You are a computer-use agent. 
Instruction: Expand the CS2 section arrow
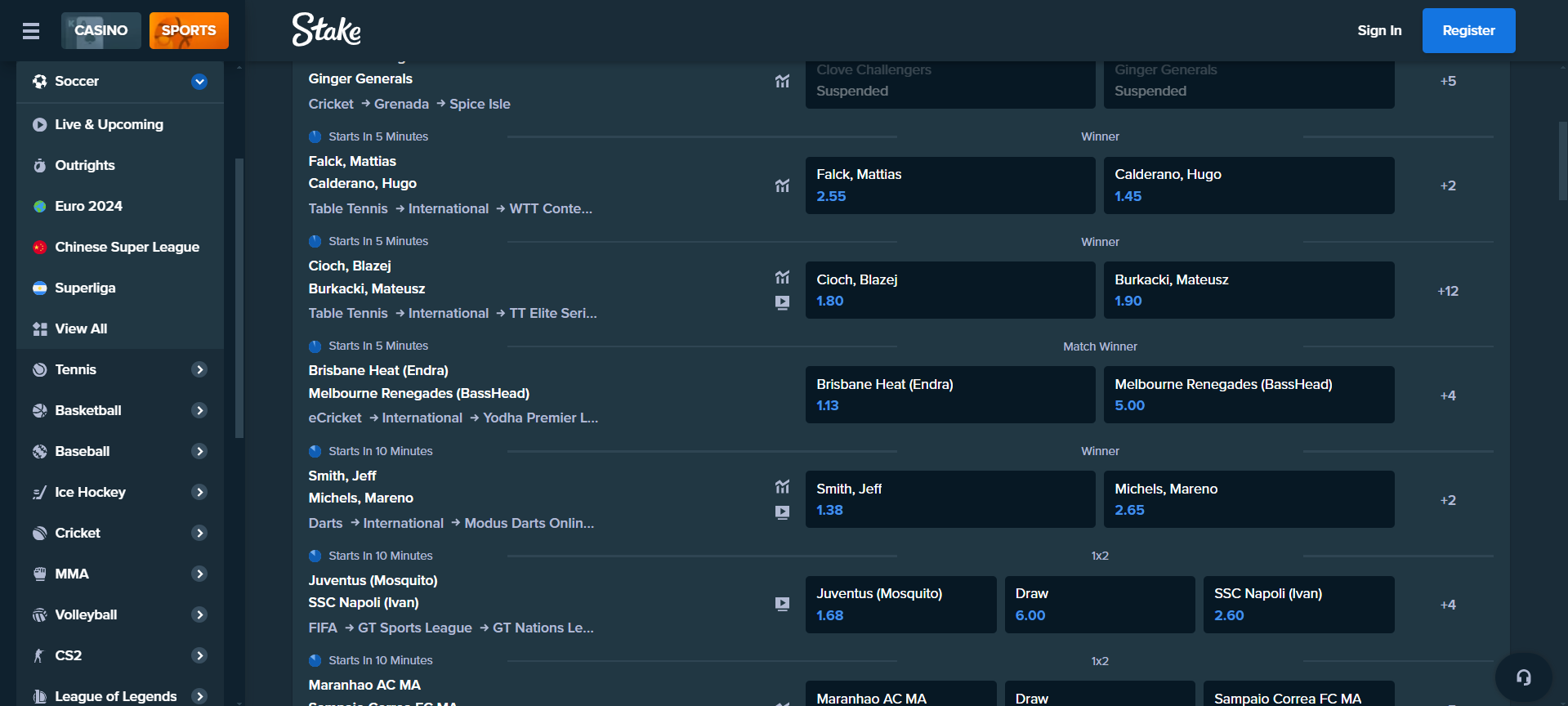(x=199, y=655)
